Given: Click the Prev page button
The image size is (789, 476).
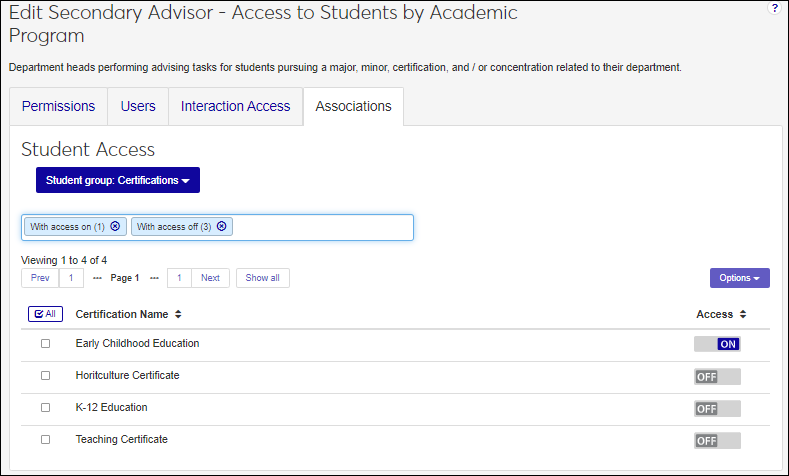Looking at the screenshot, I should (40, 278).
